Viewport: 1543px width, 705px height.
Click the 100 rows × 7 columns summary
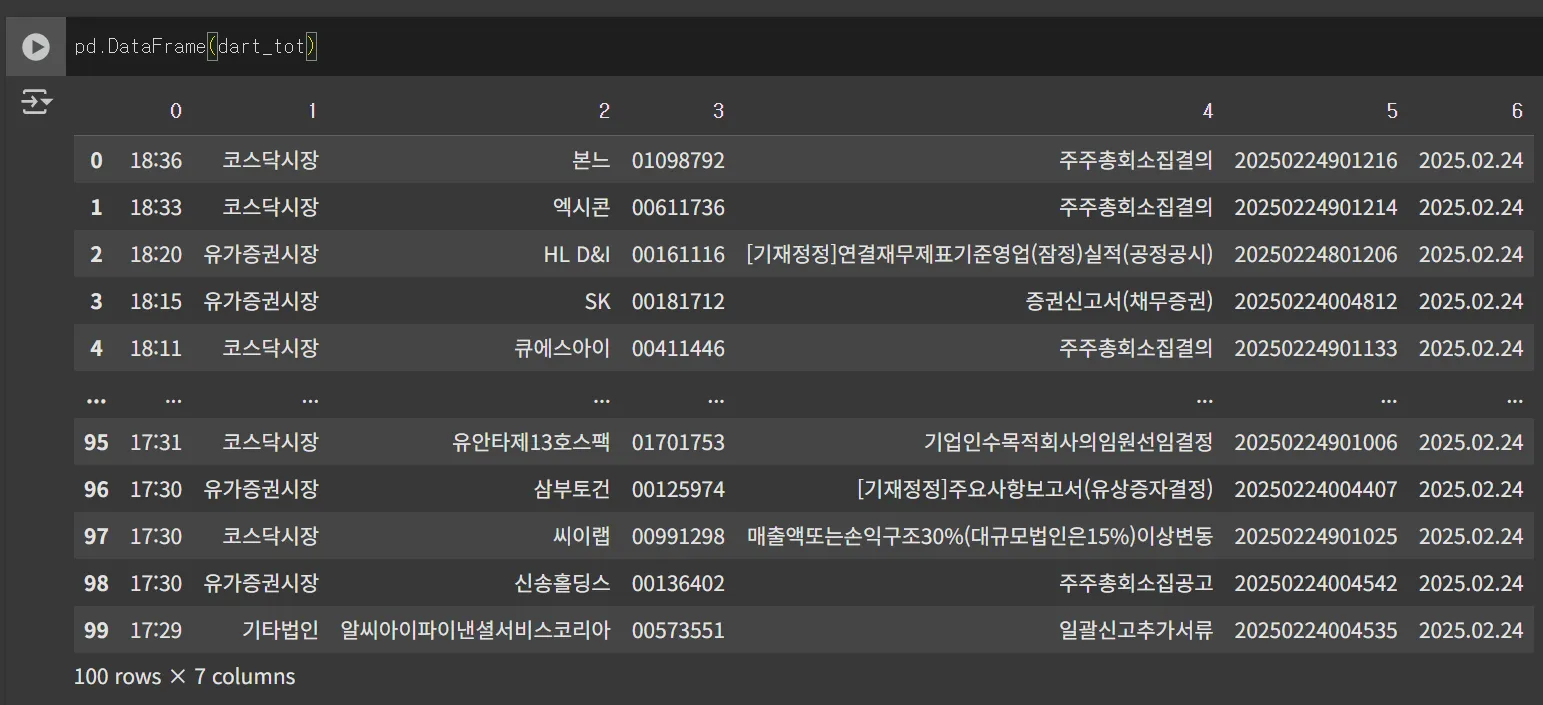(x=185, y=677)
